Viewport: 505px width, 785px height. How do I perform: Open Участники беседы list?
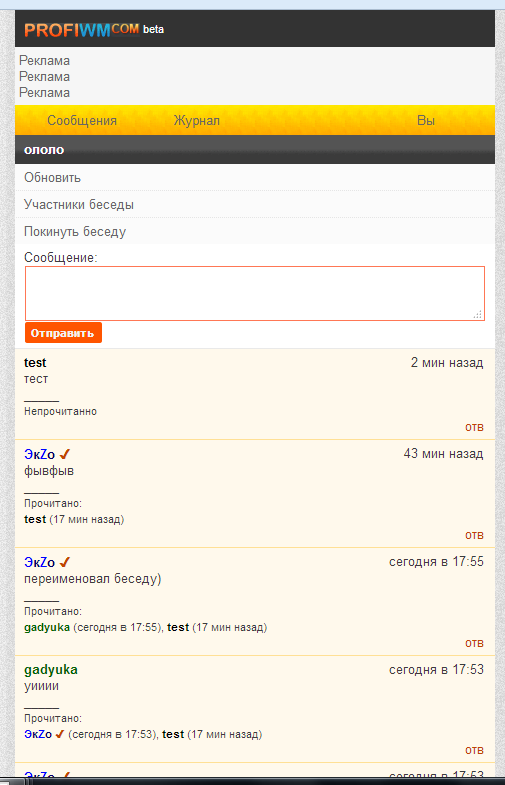tap(79, 205)
